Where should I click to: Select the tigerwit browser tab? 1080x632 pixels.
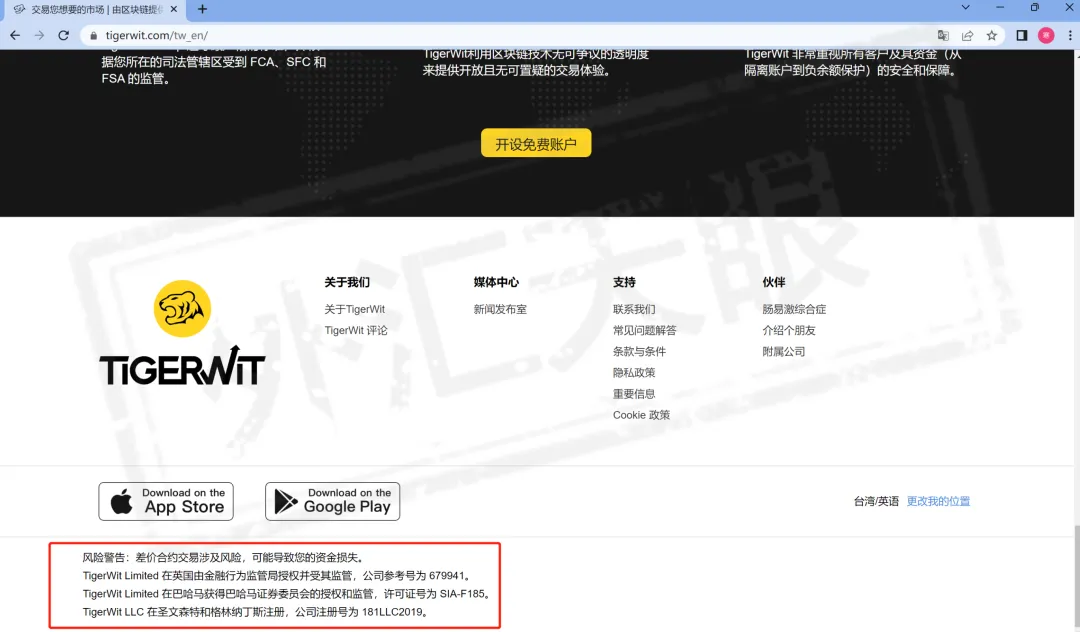[96, 10]
